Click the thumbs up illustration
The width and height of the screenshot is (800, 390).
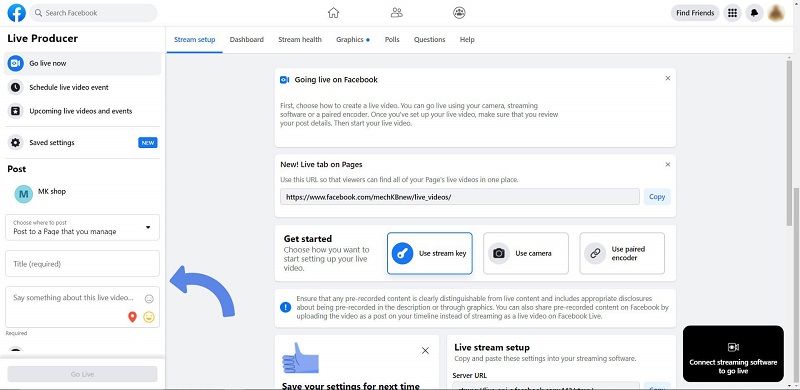pyautogui.click(x=300, y=358)
